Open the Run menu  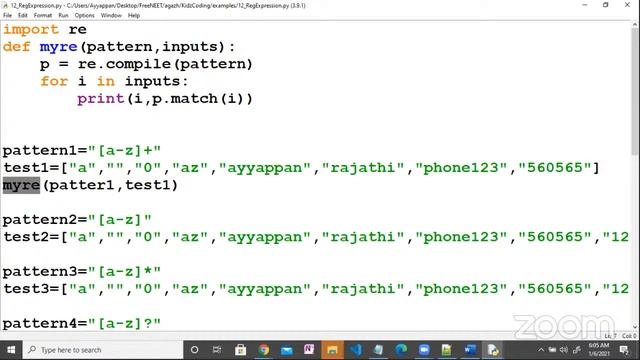click(63, 16)
